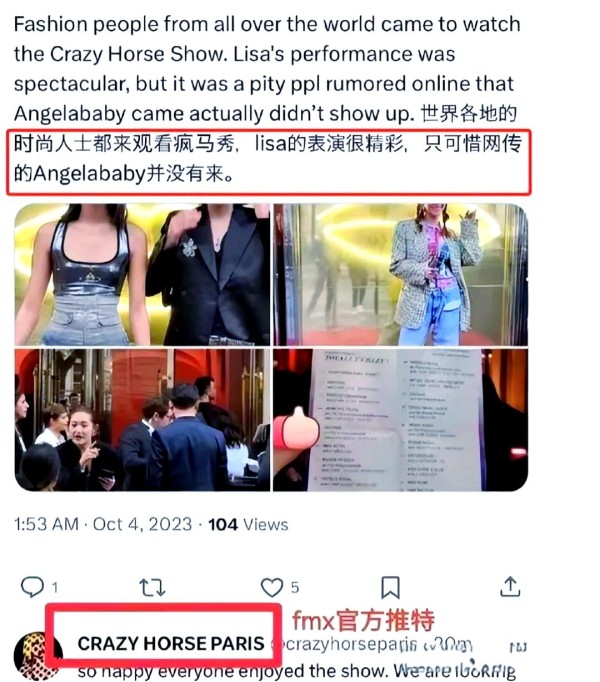Image resolution: width=600 pixels, height=682 pixels.
Task: Open Crazy Horse Paris profile avatar
Action: (x=36, y=656)
